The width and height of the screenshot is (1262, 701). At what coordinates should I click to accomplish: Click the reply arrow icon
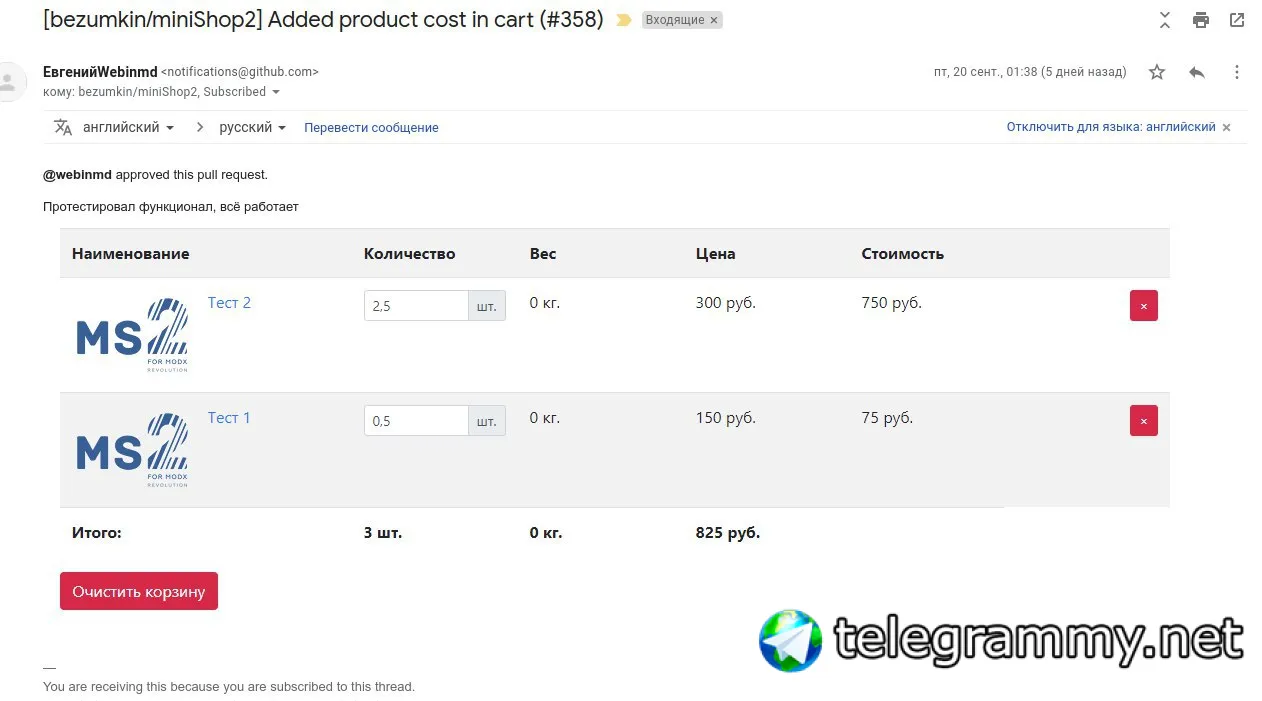(x=1197, y=72)
